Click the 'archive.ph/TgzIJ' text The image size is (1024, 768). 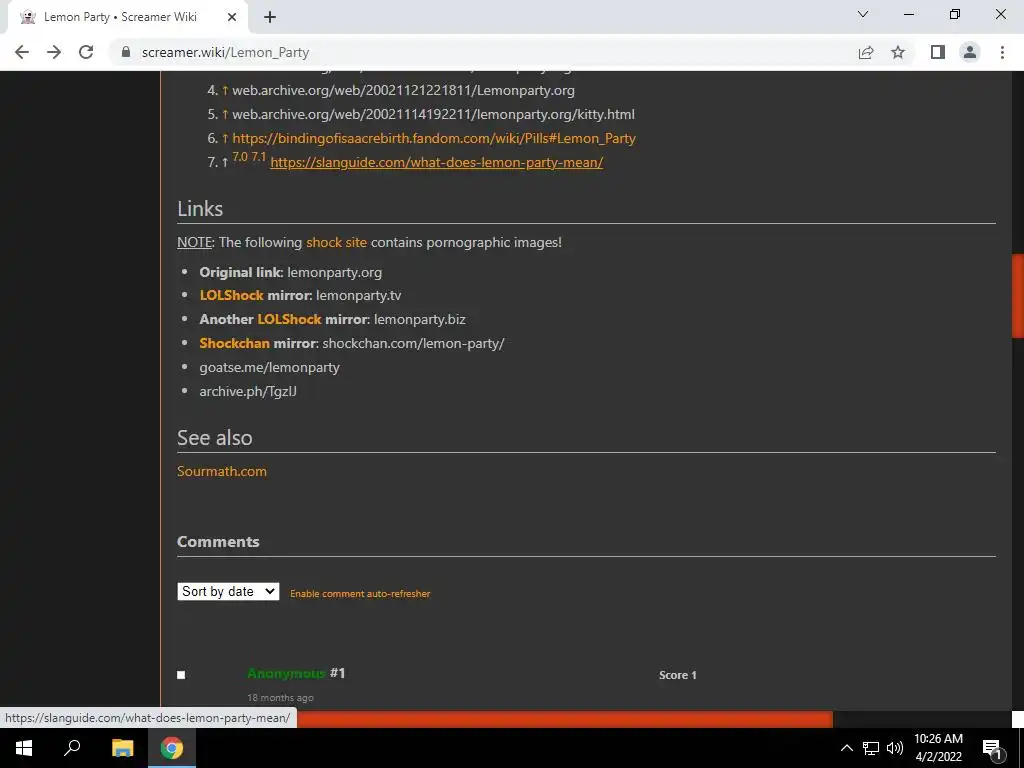248,391
